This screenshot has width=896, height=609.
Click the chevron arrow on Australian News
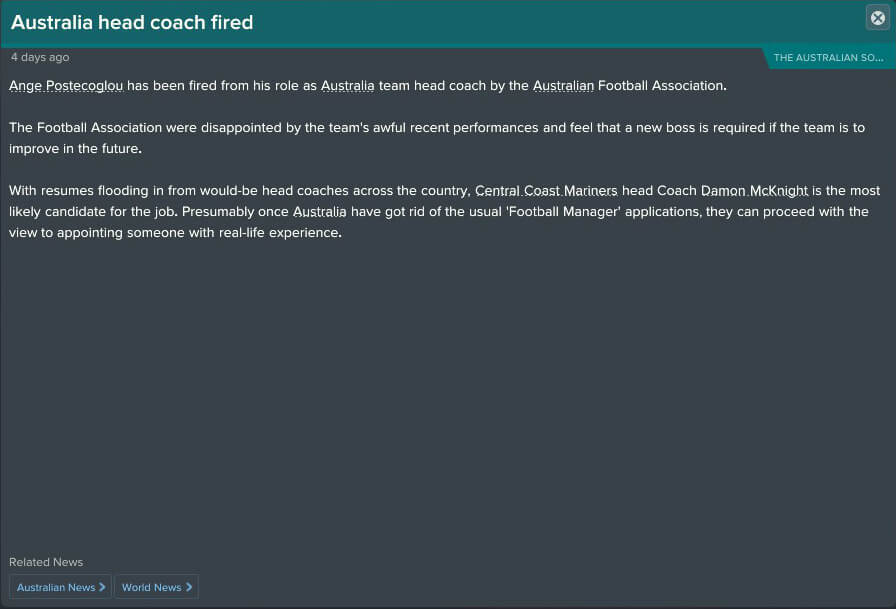point(102,587)
